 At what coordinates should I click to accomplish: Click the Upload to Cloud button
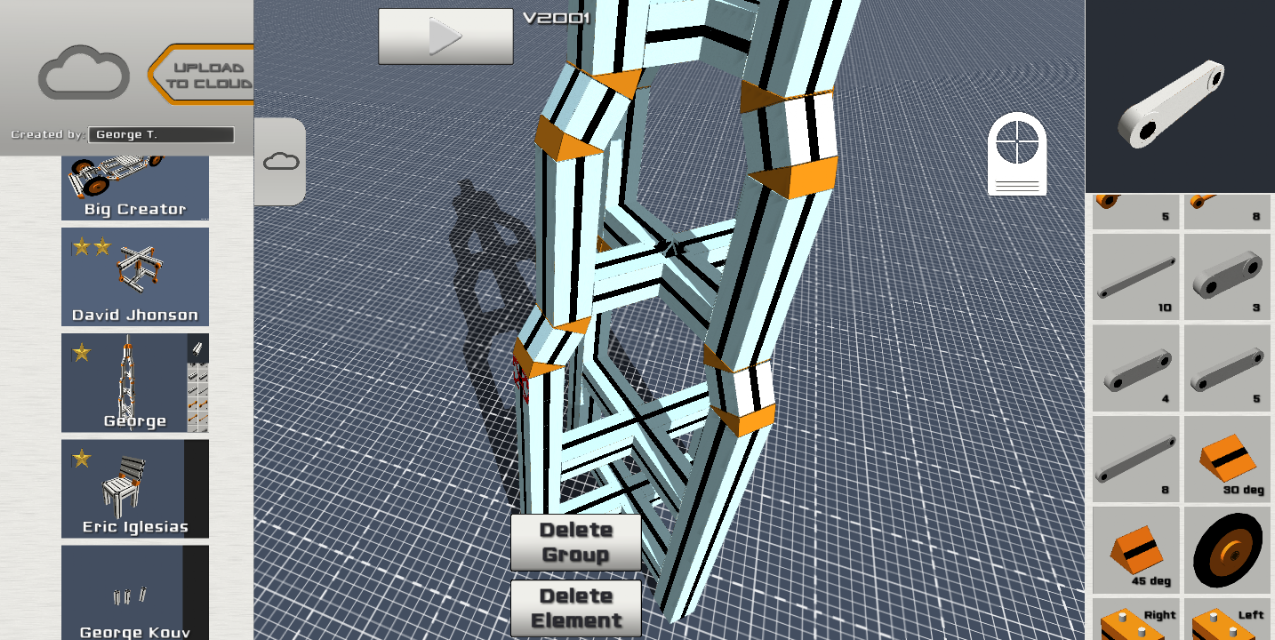(x=202, y=75)
